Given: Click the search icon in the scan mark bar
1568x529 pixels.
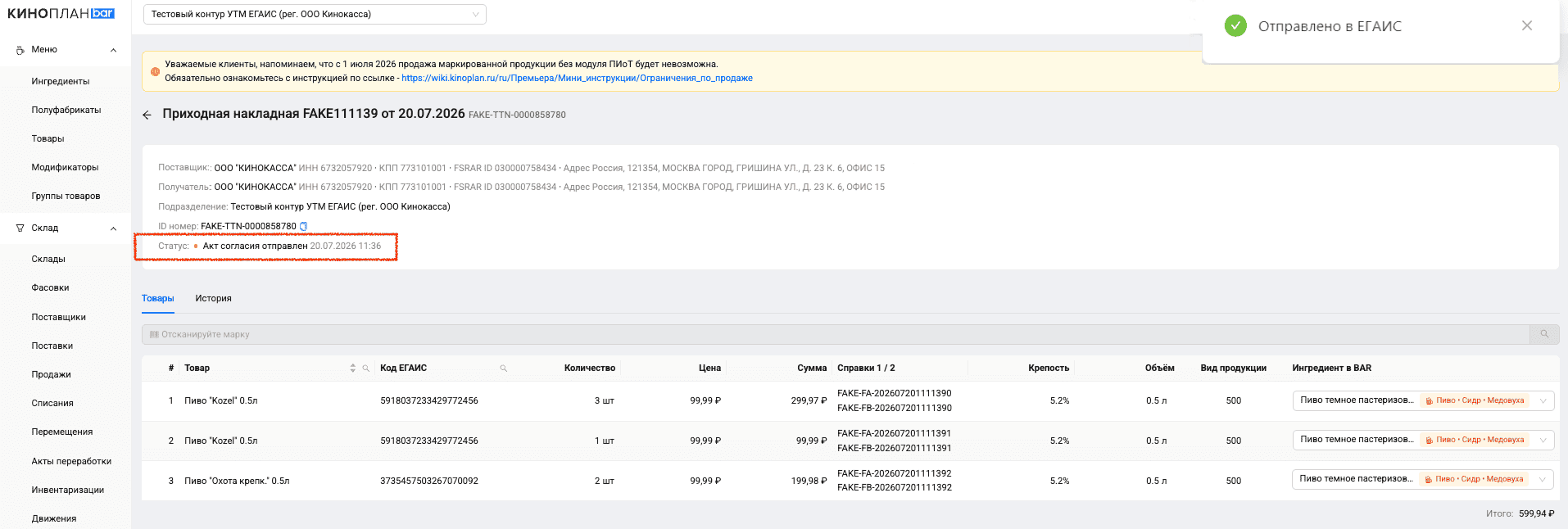Looking at the screenshot, I should point(1544,334).
